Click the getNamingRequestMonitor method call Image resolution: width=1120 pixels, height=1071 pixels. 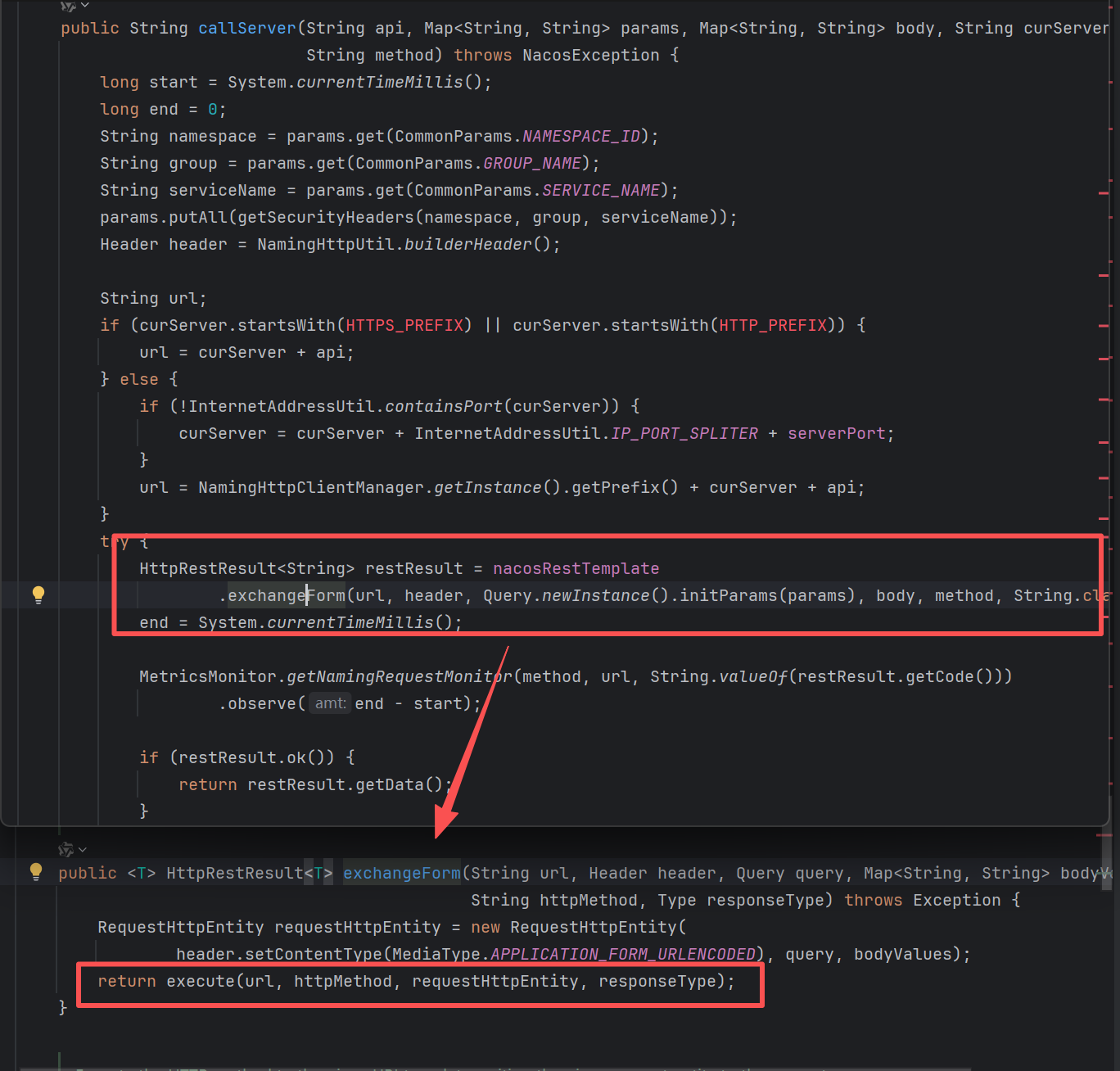399,676
